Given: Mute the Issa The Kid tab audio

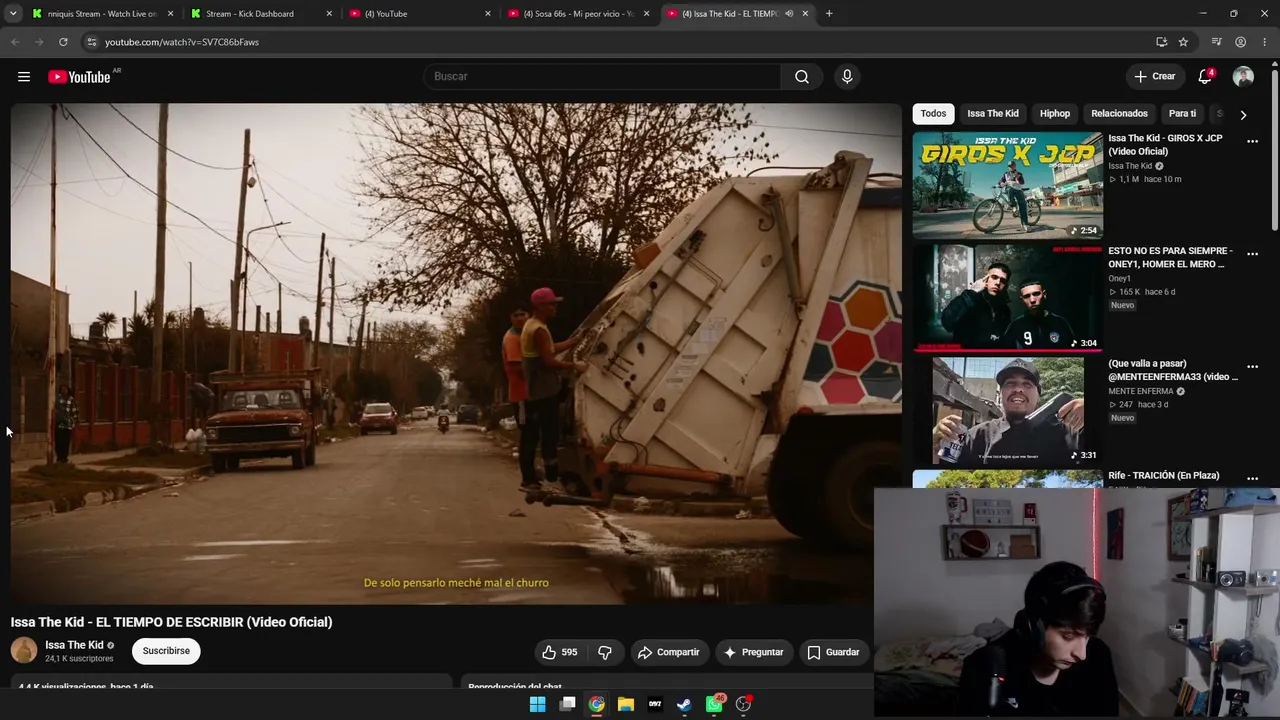Looking at the screenshot, I should [x=789, y=14].
